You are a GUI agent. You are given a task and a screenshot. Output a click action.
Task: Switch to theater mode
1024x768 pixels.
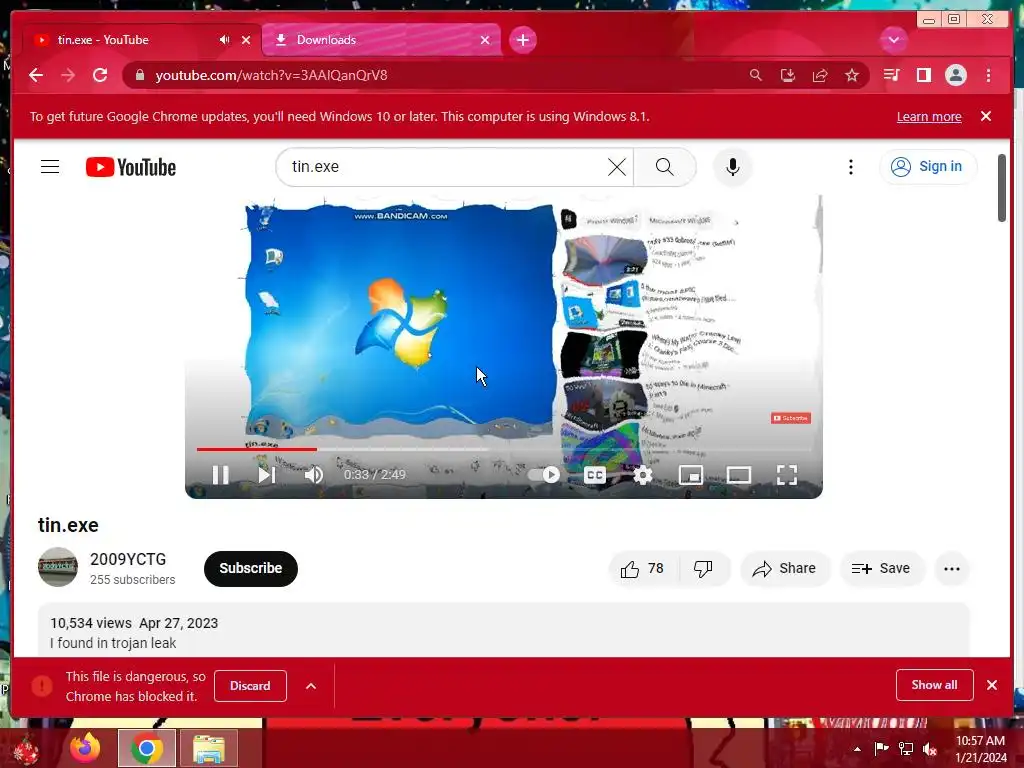739,475
